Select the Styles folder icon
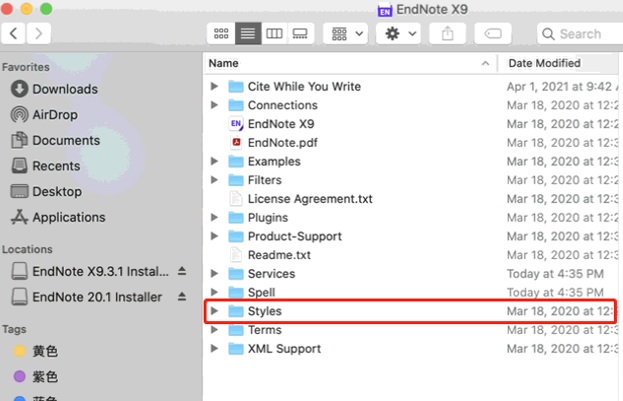This screenshot has height=401, width=623. 236,311
